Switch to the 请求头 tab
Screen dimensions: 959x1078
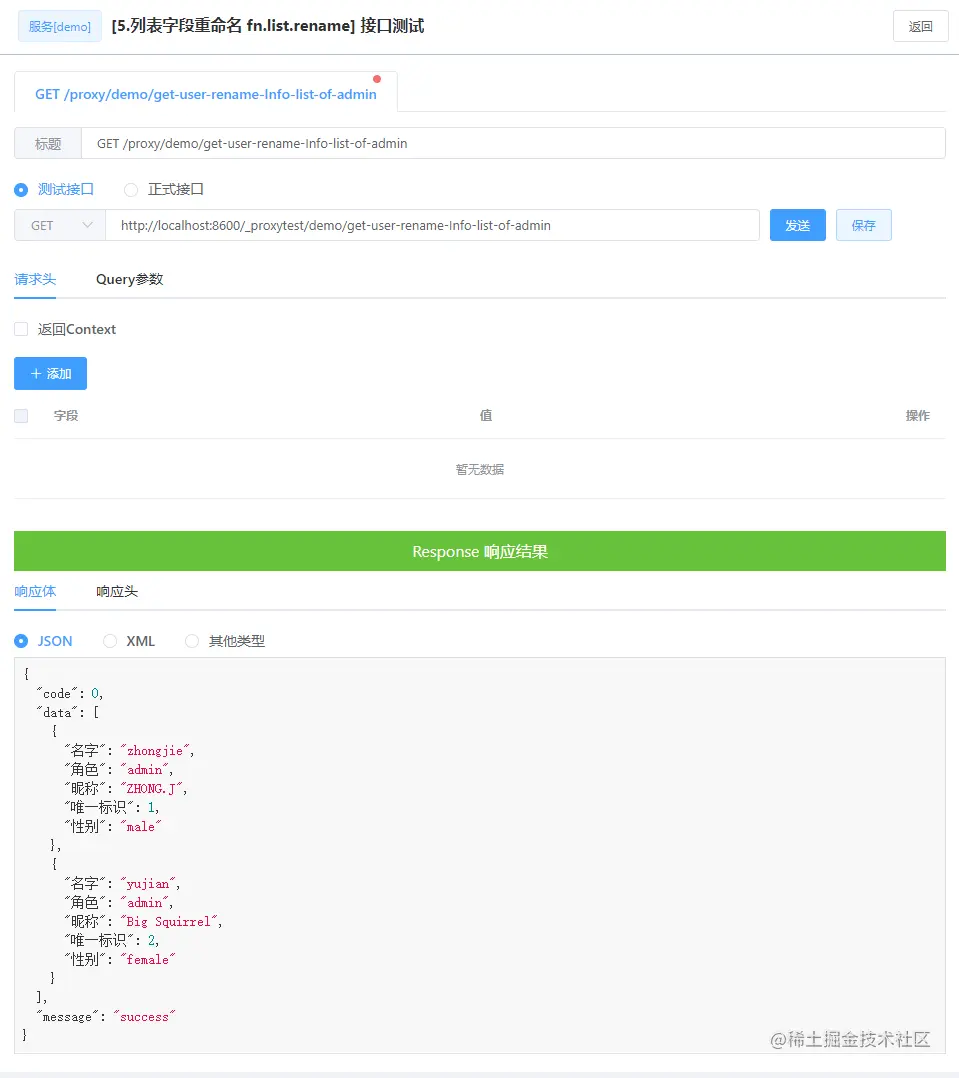[x=35, y=279]
